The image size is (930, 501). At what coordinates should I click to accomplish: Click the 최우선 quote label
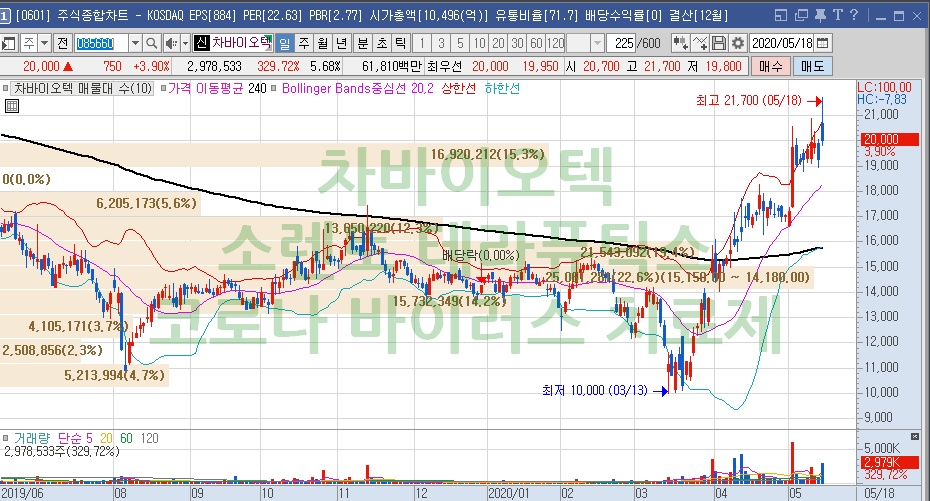click(x=444, y=66)
